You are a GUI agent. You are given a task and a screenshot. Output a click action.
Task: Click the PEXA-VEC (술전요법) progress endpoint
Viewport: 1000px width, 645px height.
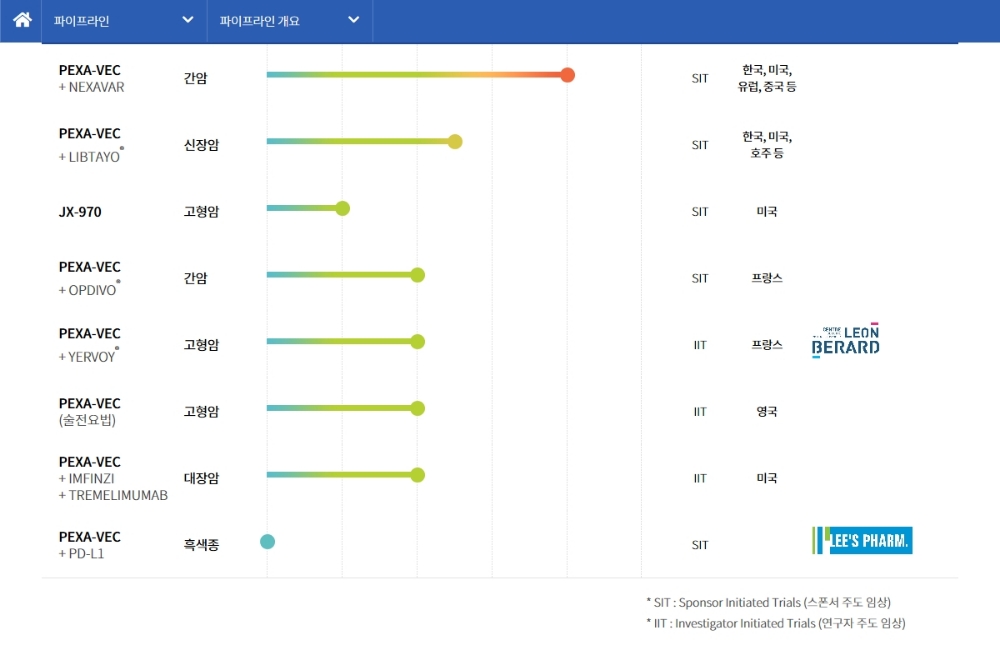418,408
